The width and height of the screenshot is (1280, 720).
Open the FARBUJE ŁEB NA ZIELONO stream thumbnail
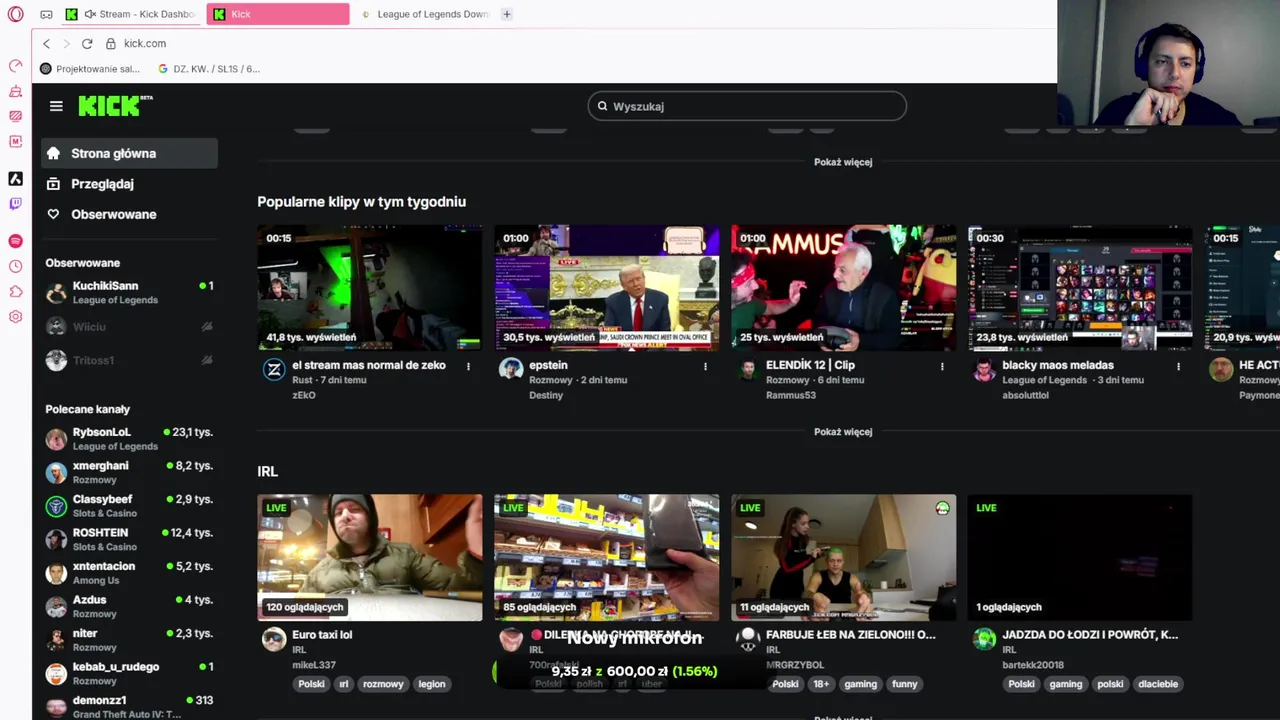point(843,558)
